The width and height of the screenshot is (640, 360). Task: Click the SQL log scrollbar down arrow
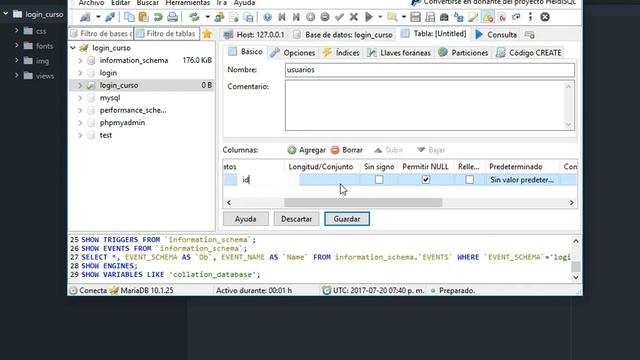(576, 277)
